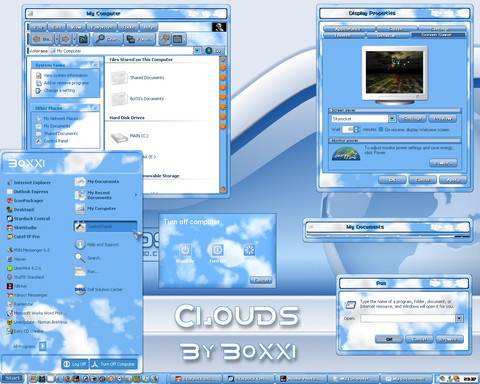
Task: Click the Search magnifier toolbar icon
Action: (100, 39)
